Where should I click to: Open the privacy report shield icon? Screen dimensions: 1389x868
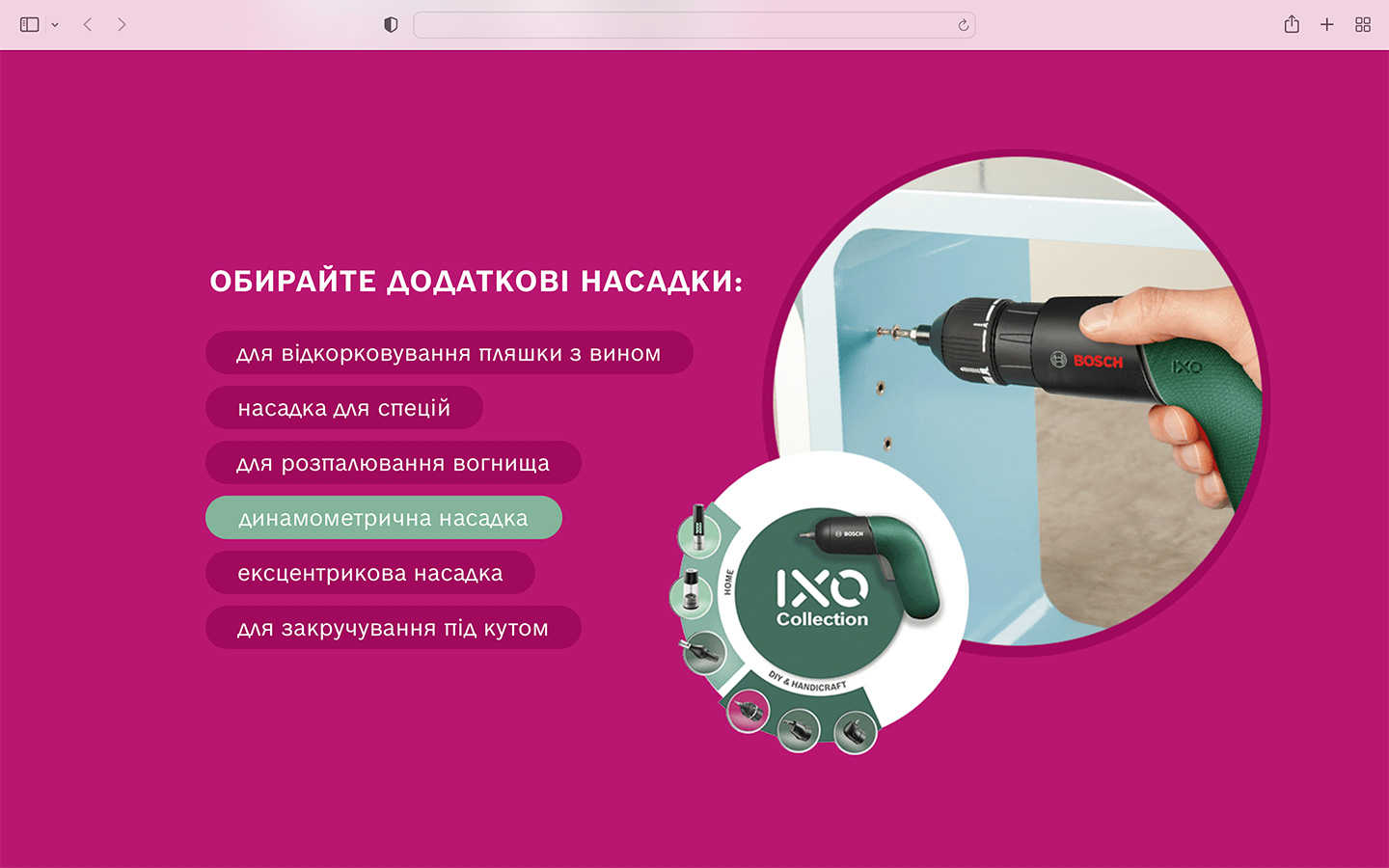pos(391,25)
